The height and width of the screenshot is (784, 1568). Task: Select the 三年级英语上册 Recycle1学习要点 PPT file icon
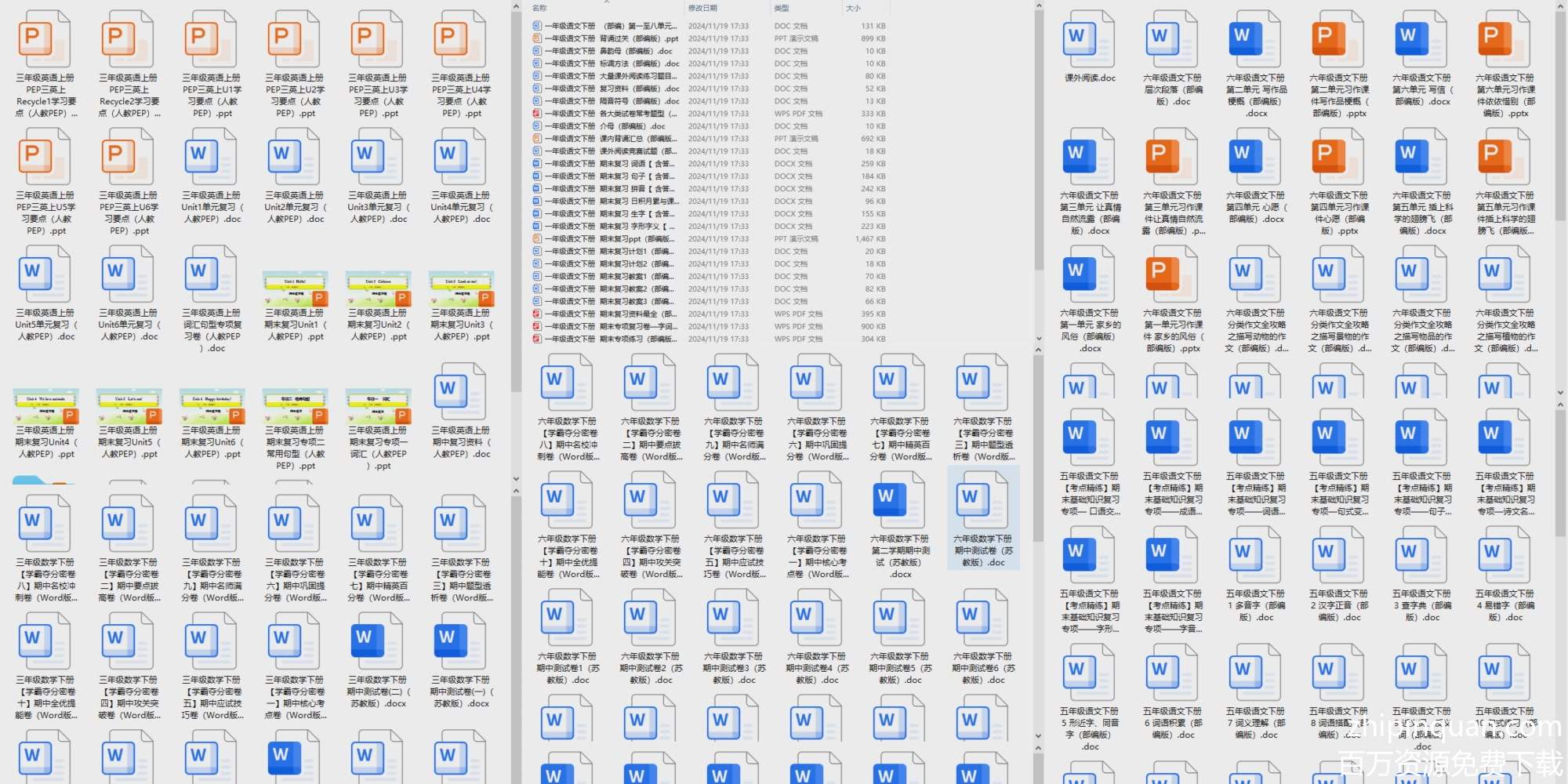[x=45, y=39]
